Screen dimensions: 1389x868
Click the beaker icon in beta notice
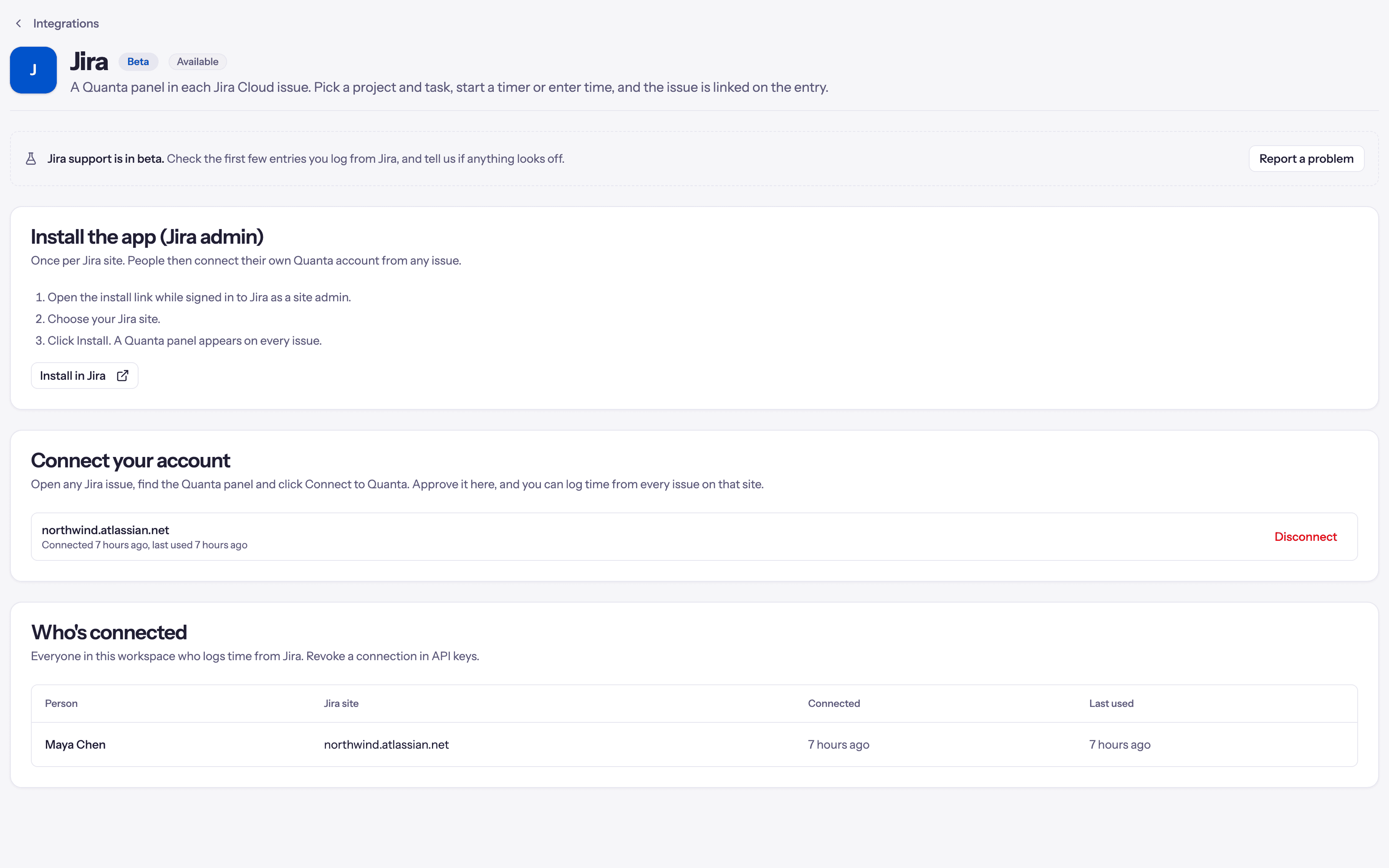point(31,159)
